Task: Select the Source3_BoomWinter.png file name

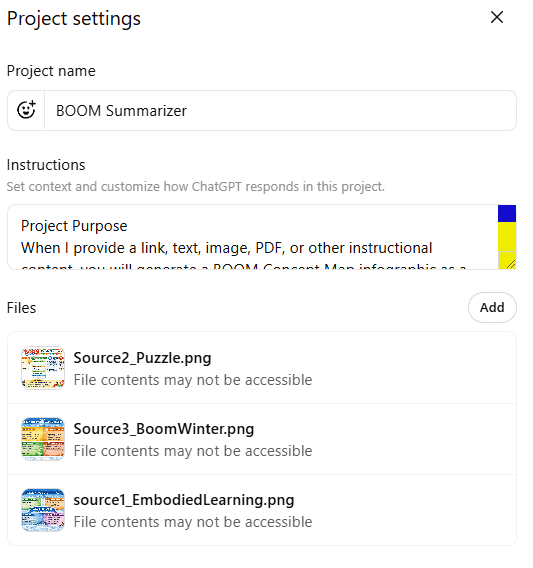Action: click(x=164, y=429)
